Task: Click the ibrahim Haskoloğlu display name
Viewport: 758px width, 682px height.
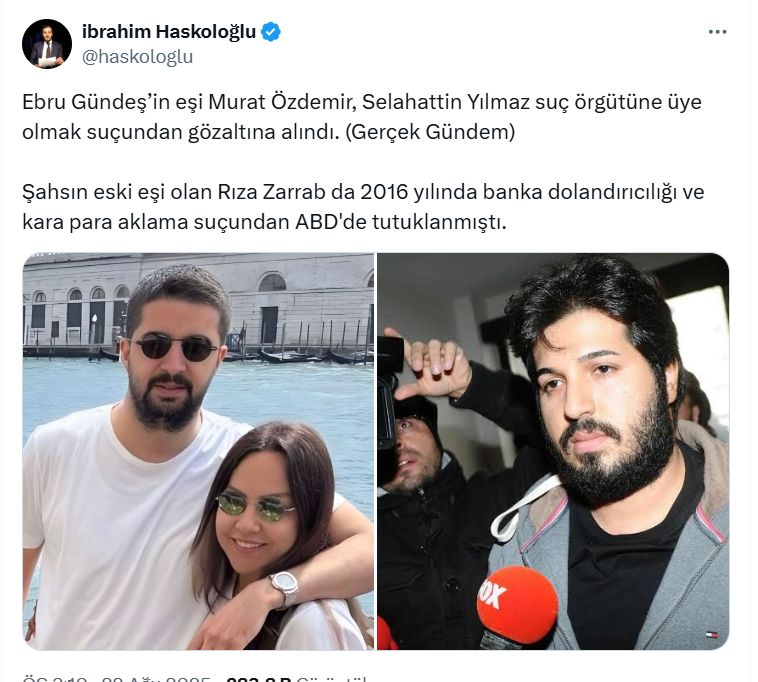Action: (x=169, y=32)
